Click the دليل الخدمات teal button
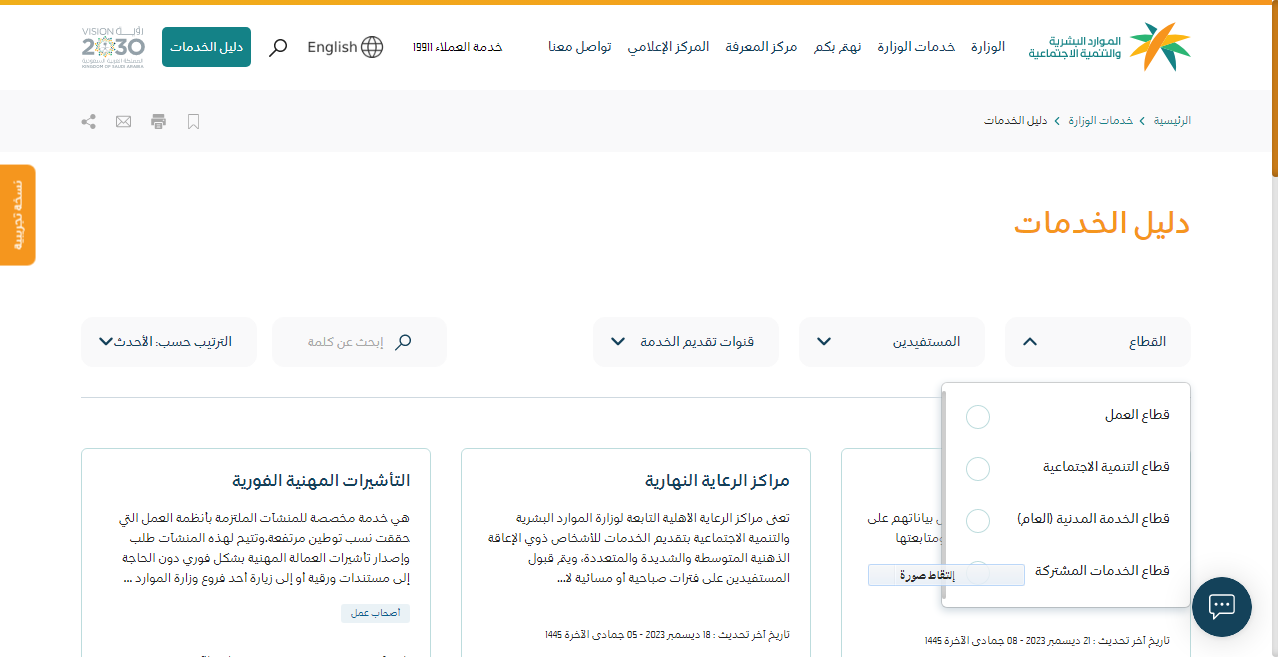1278x657 pixels. tap(206, 47)
